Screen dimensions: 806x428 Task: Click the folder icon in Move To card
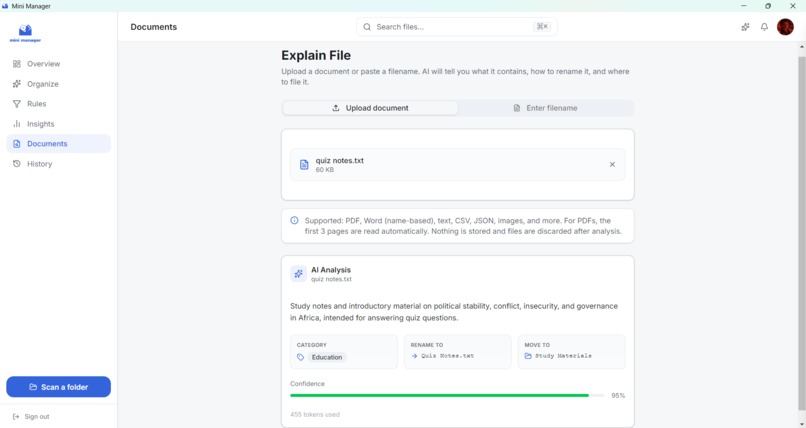tap(528, 356)
